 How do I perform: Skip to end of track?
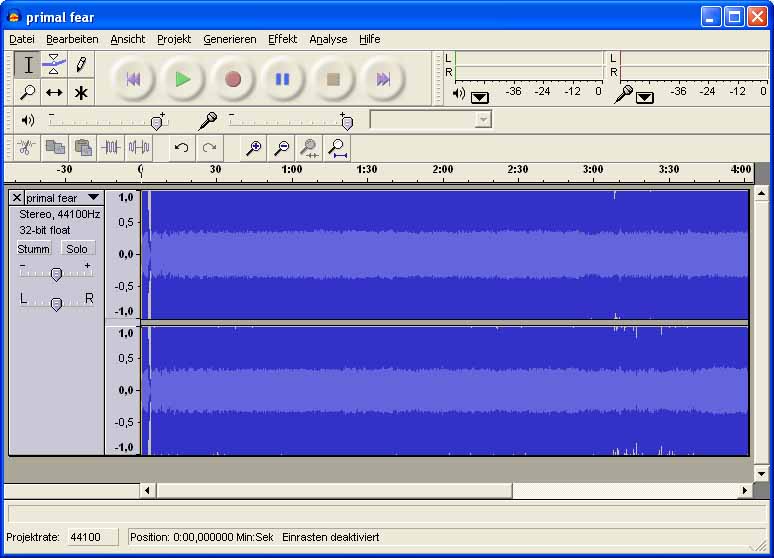tap(383, 79)
